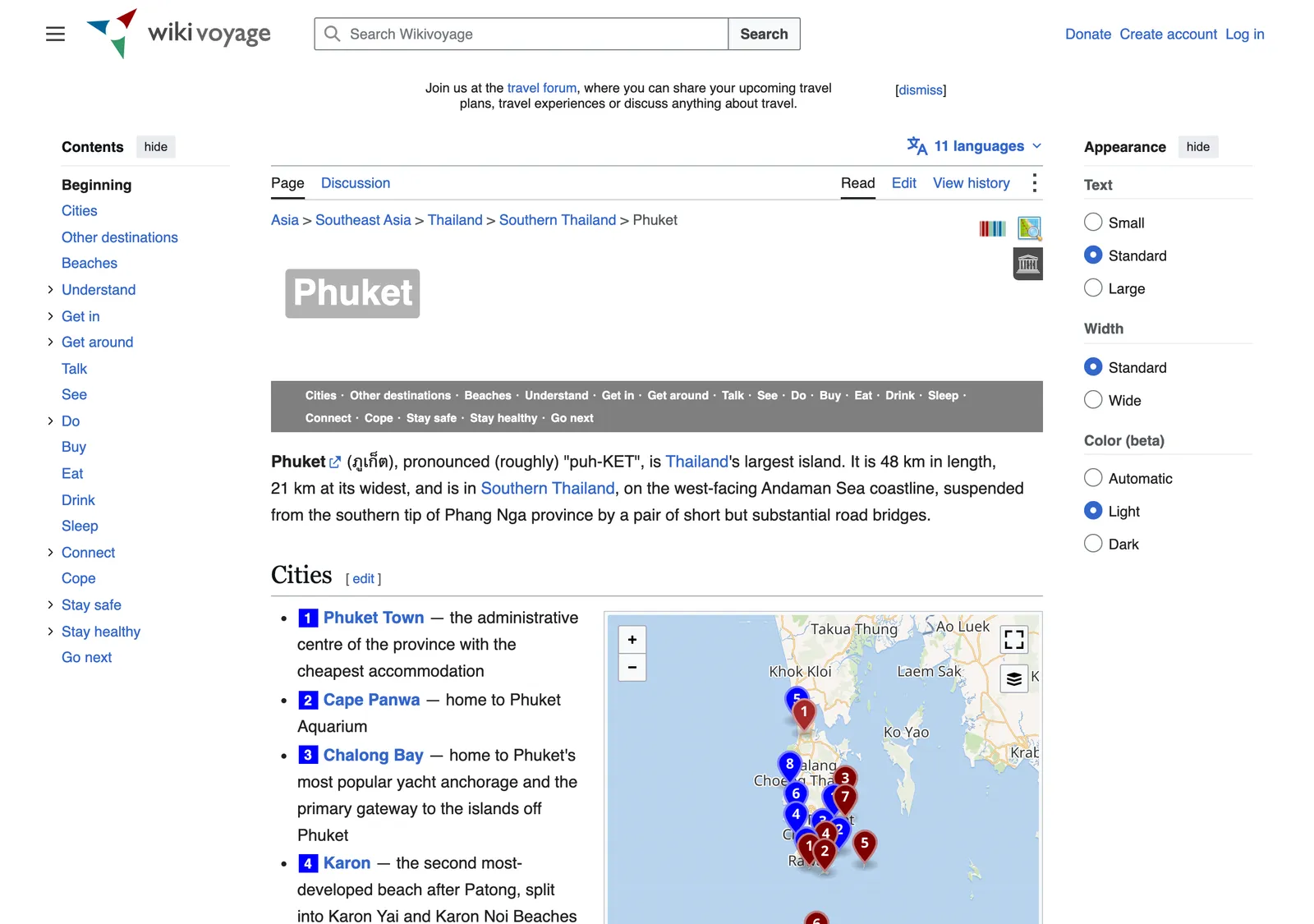
Task: Go to Southern Thailand breadcrumb
Action: 558,220
